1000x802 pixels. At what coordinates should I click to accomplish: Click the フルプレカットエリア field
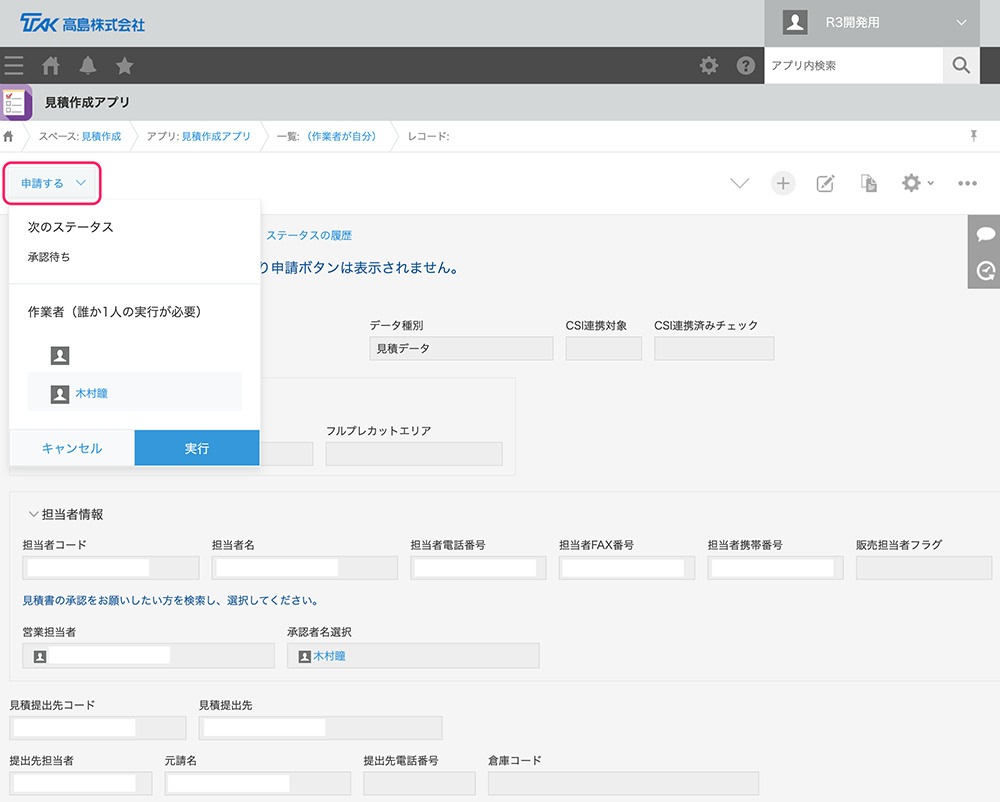tap(414, 454)
